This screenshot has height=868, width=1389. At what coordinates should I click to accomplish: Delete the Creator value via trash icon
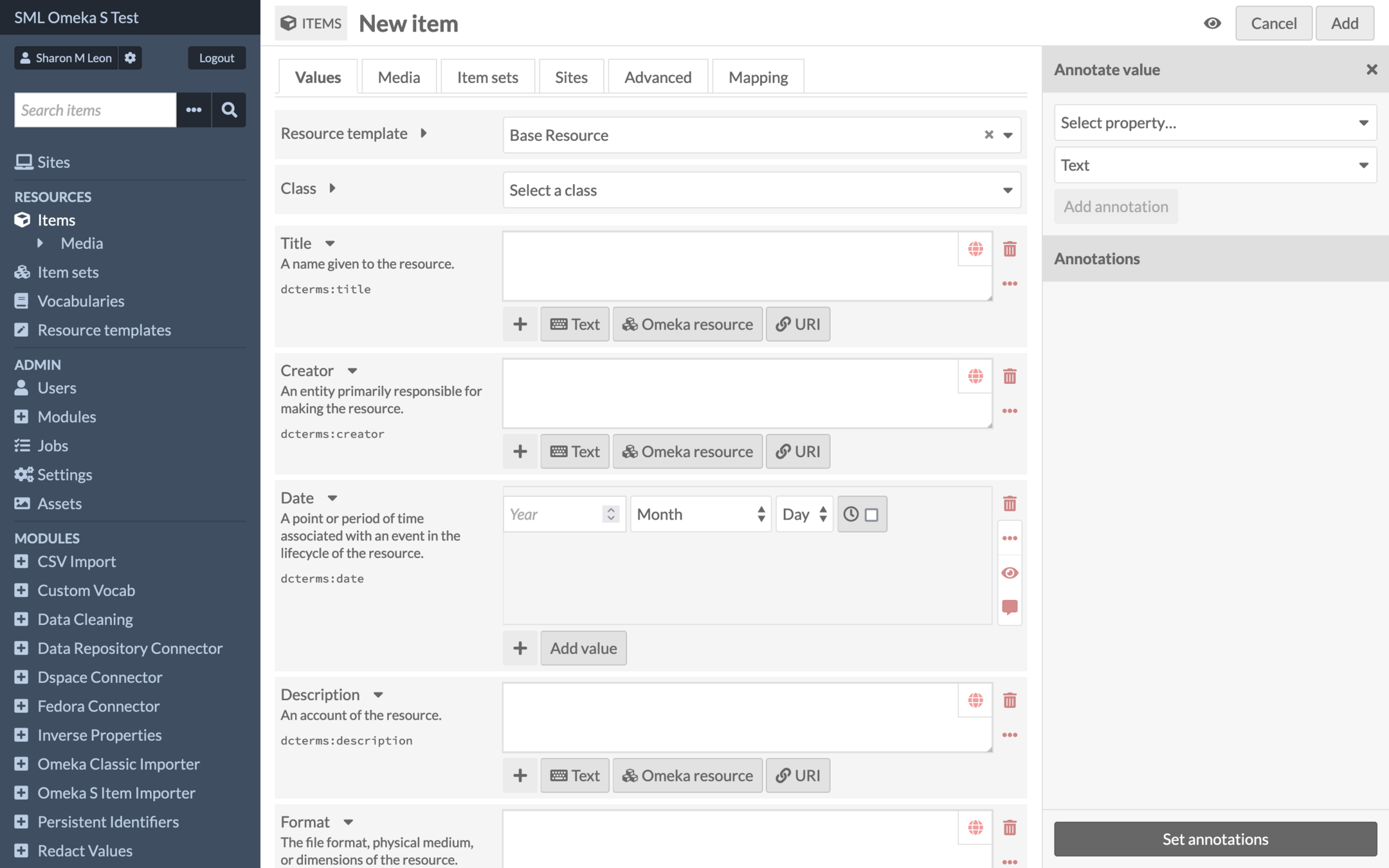(x=1009, y=376)
